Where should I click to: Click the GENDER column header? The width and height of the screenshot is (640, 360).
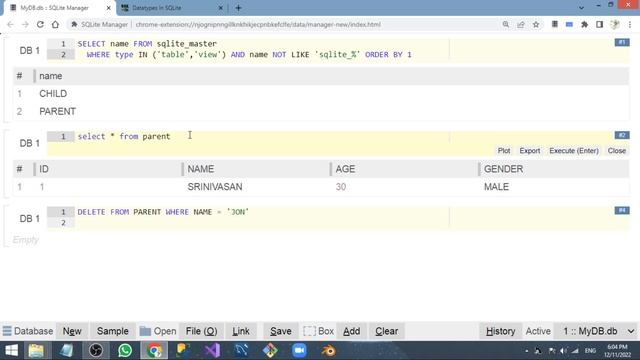click(554, 169)
